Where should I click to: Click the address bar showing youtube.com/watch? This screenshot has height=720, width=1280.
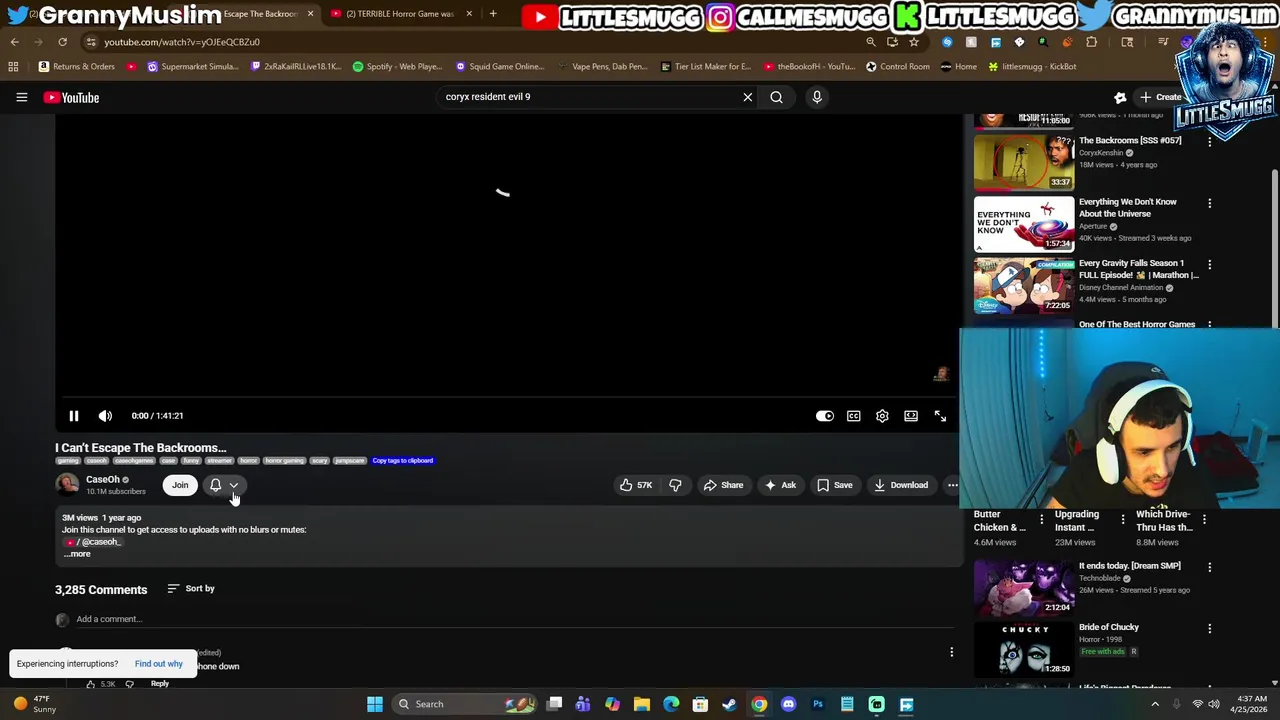coord(470,42)
